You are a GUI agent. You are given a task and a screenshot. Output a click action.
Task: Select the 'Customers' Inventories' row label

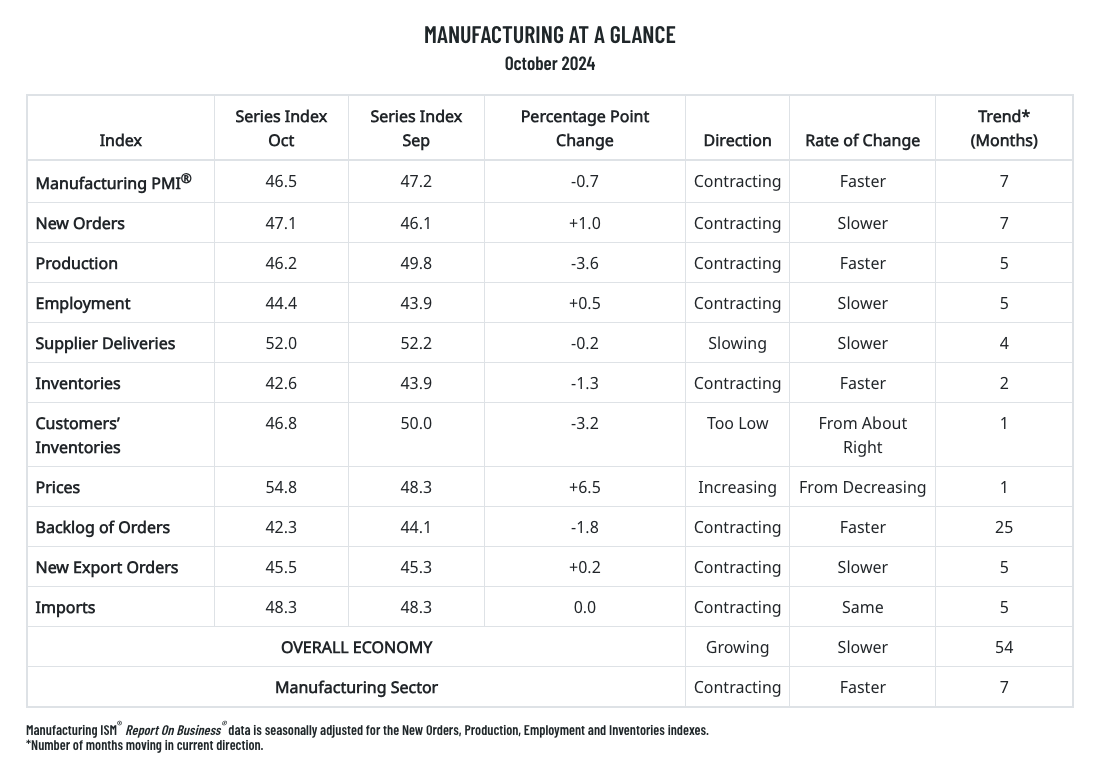click(x=78, y=435)
